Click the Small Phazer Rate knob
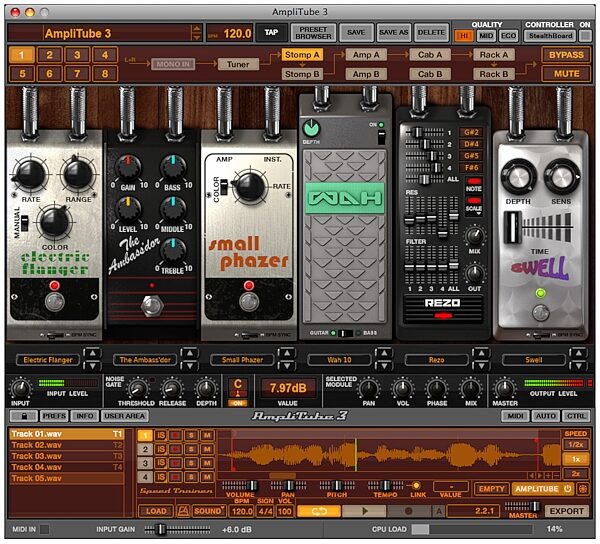Viewport: 600px width, 544px height. (x=250, y=187)
